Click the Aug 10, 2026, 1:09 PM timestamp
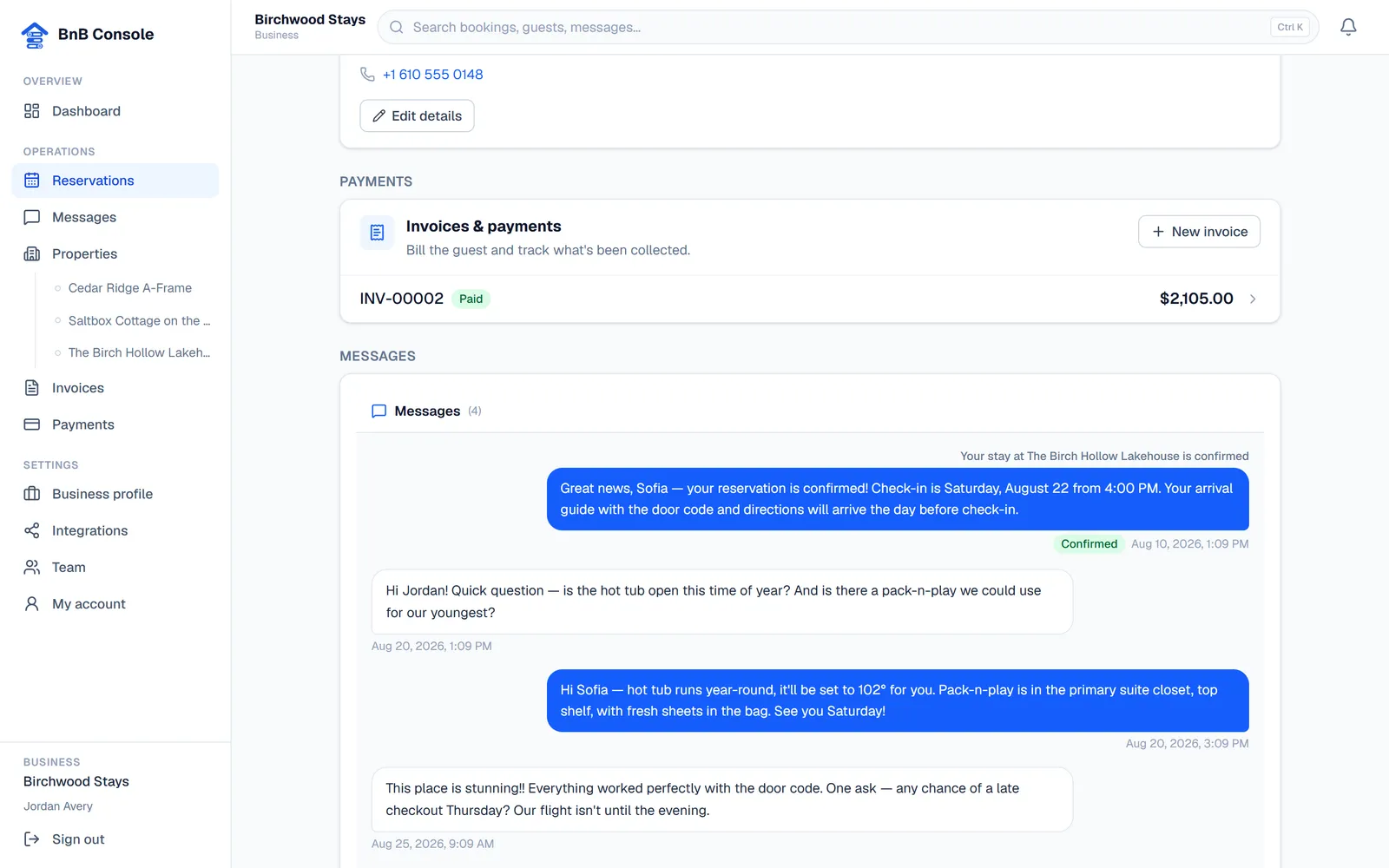Viewport: 1389px width, 868px height. (x=1189, y=544)
